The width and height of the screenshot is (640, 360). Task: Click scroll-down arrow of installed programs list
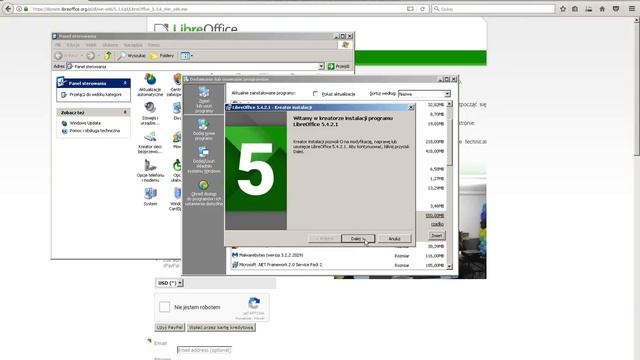click(x=449, y=266)
